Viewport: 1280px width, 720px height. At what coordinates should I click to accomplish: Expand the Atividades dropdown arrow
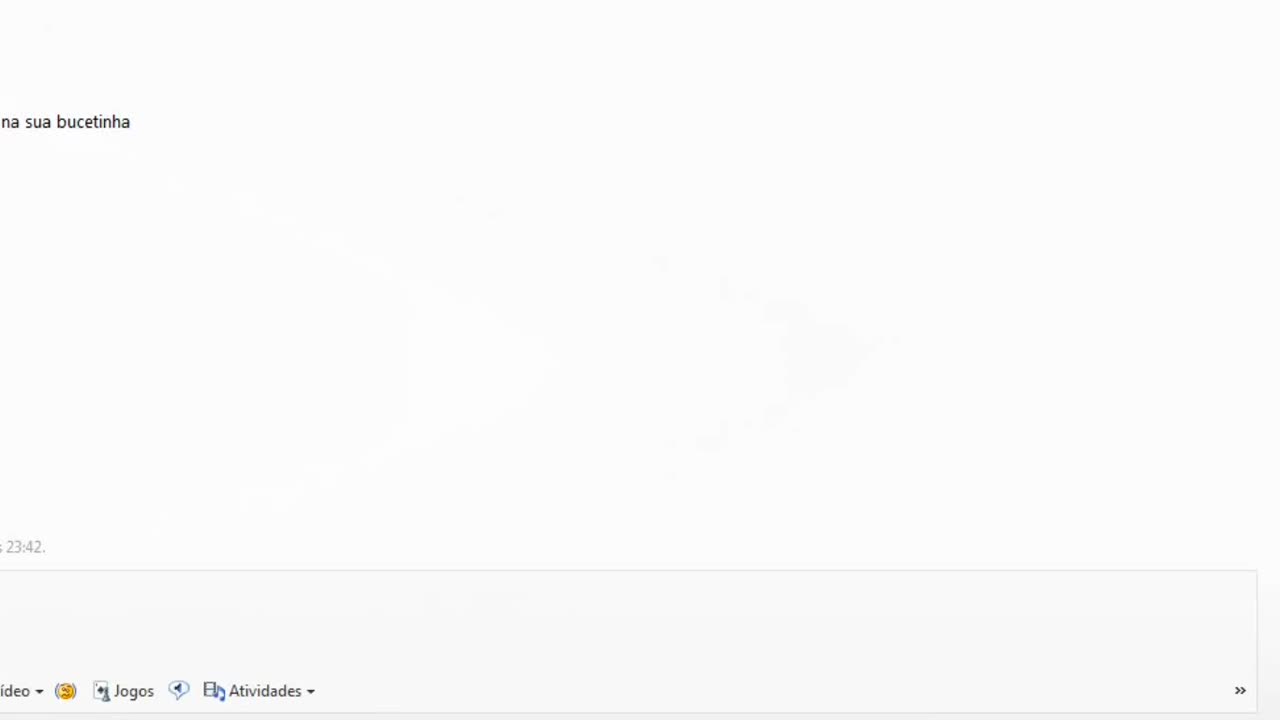[310, 692]
